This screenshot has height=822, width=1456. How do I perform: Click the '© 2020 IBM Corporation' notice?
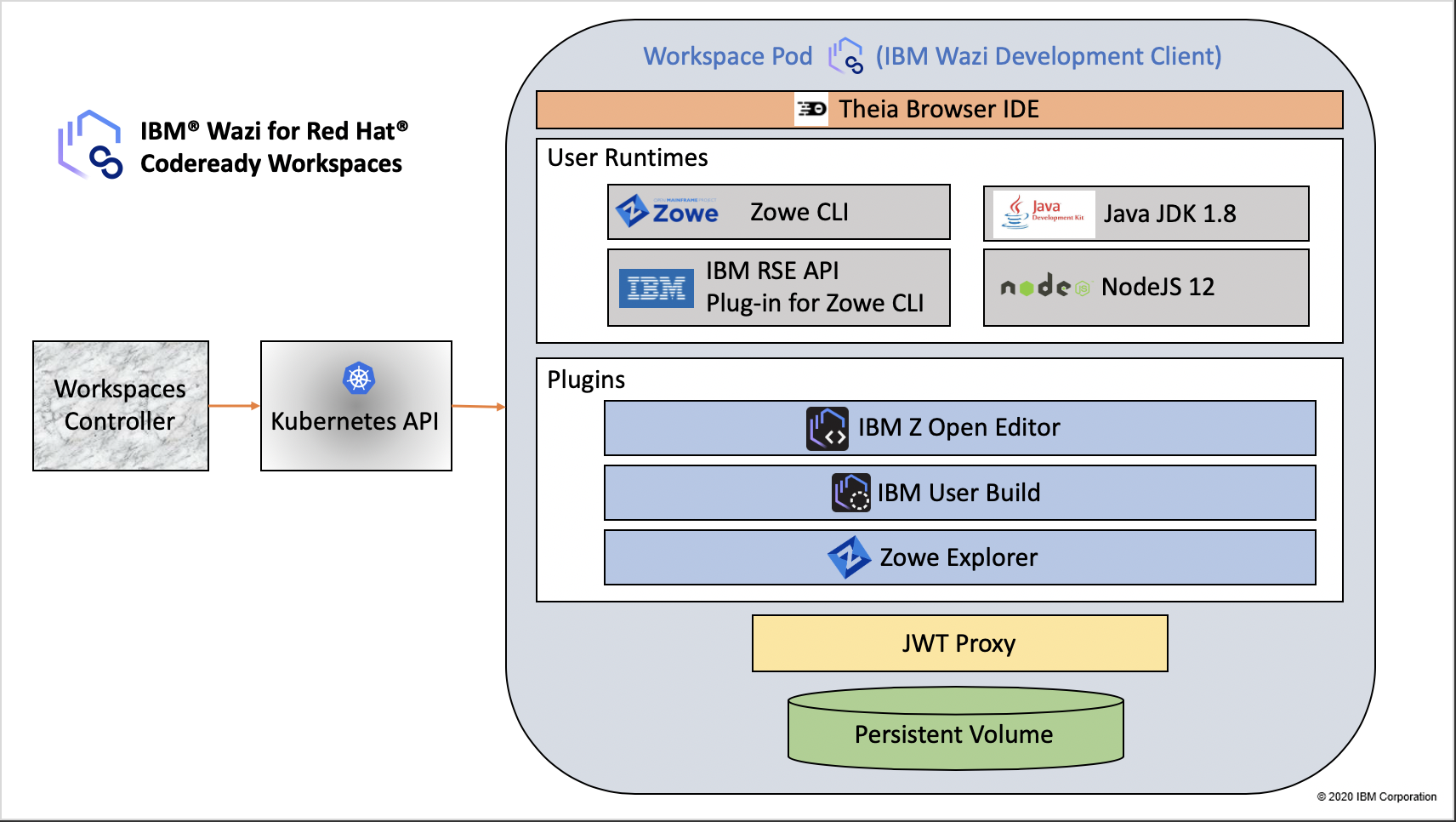tap(1377, 797)
